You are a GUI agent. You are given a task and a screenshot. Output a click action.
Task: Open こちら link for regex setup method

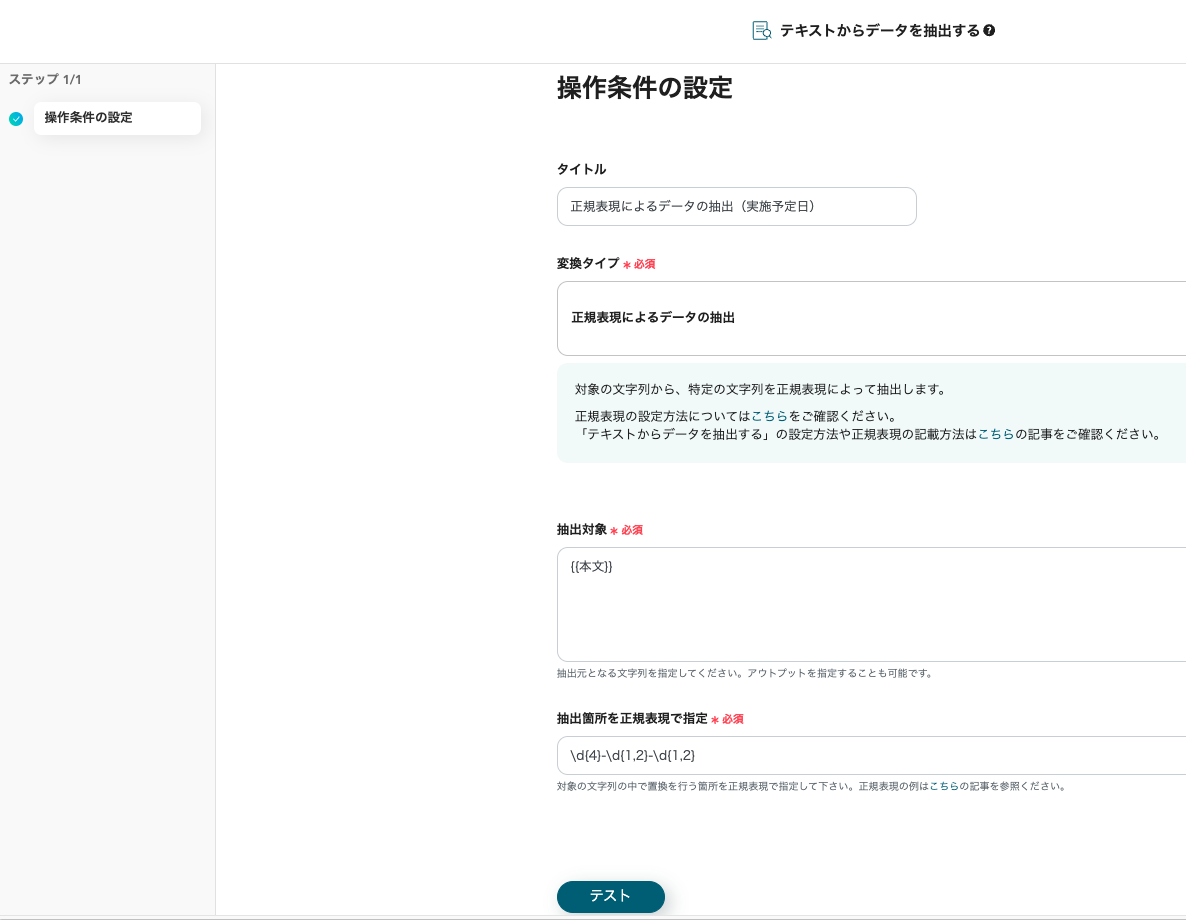pyautogui.click(x=769, y=416)
